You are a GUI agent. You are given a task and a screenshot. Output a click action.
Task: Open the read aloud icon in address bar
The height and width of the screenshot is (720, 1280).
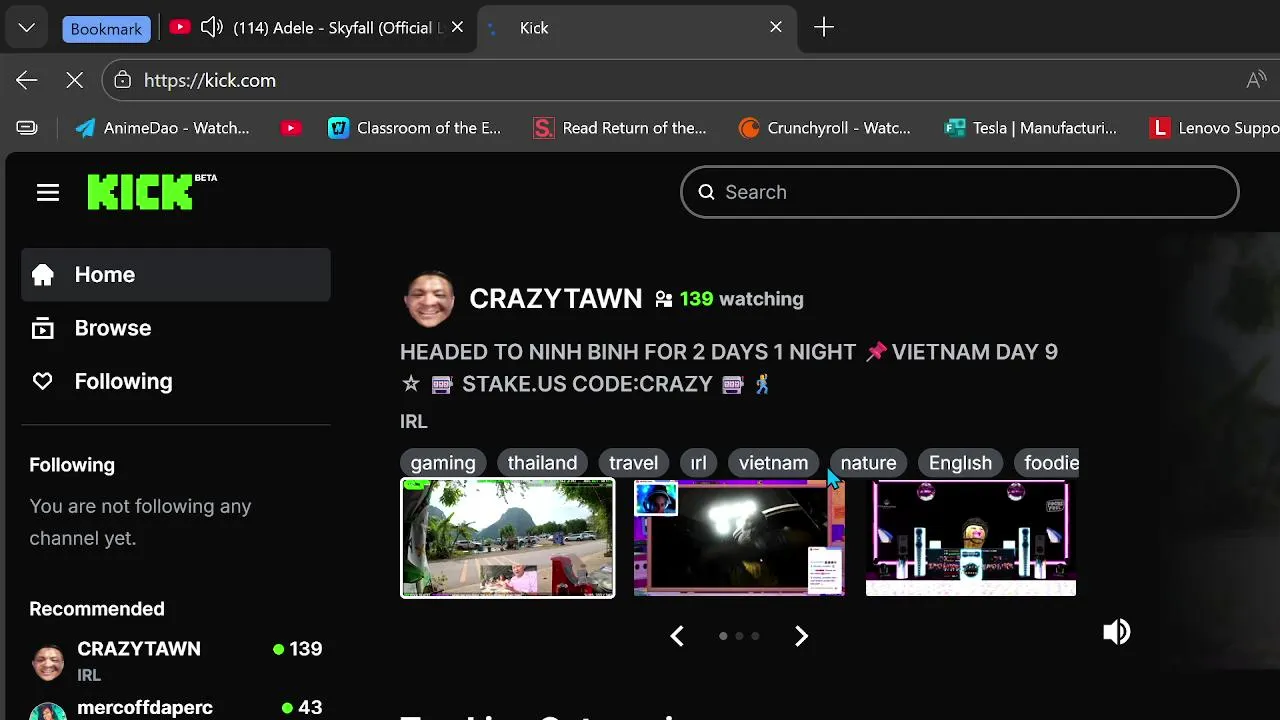[x=1256, y=80]
